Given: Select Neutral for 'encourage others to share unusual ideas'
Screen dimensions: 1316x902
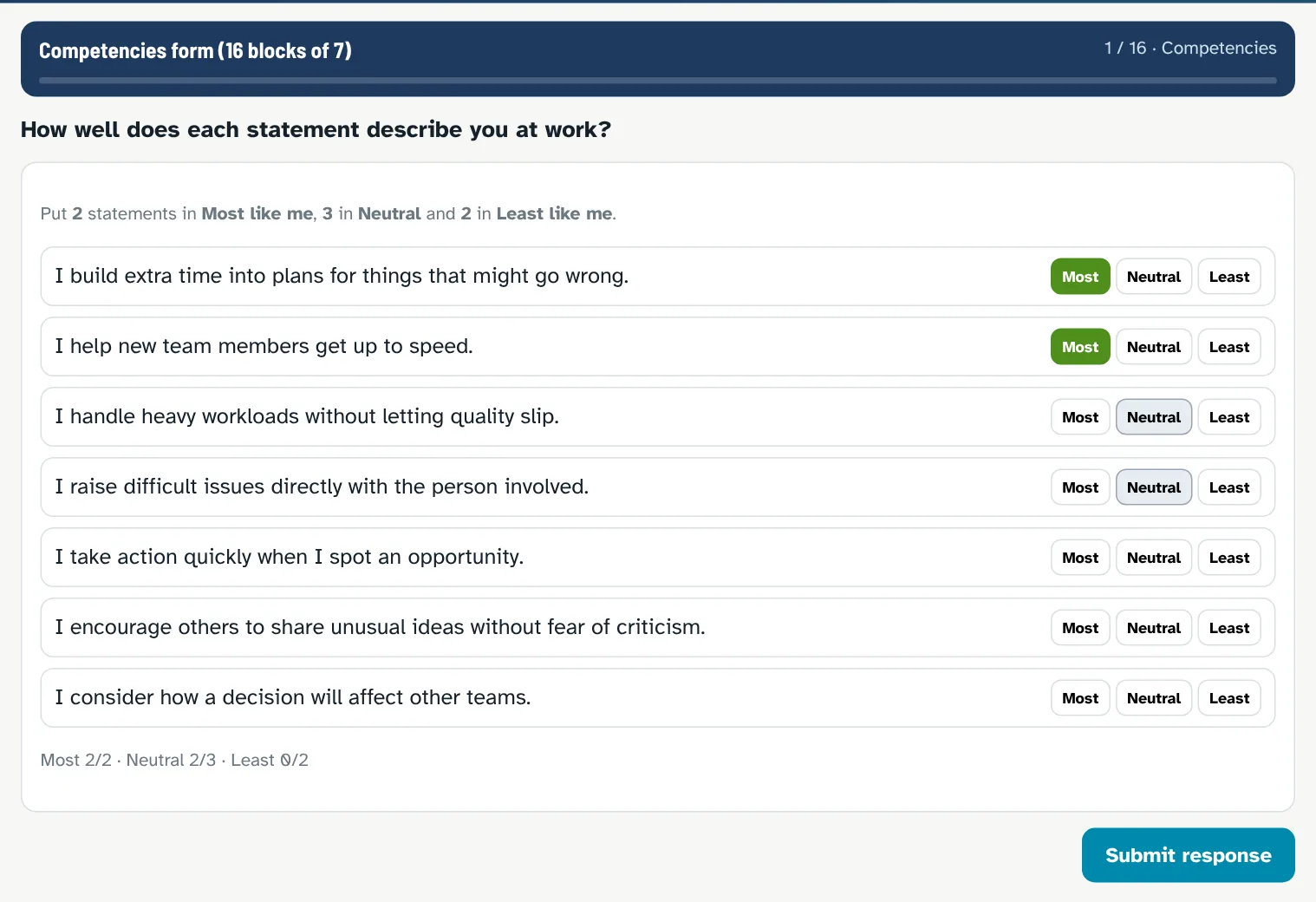Looking at the screenshot, I should (x=1154, y=628).
